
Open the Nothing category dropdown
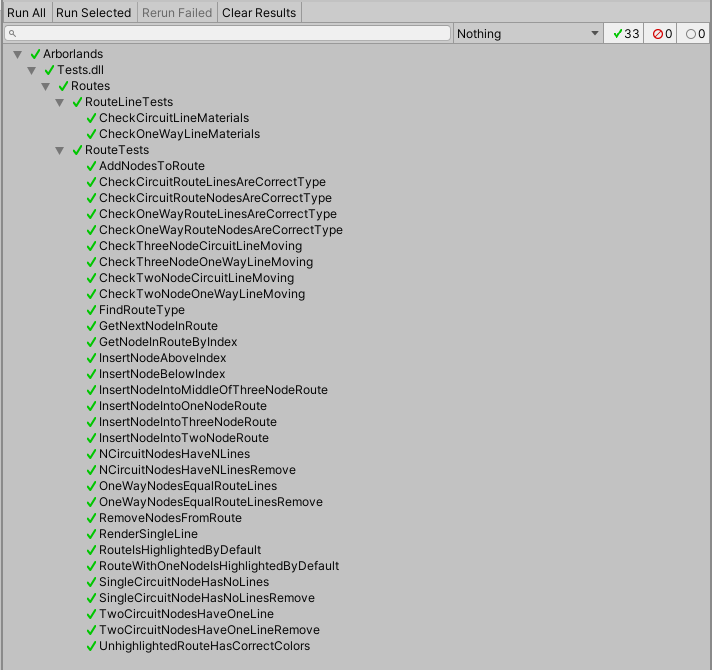point(527,34)
